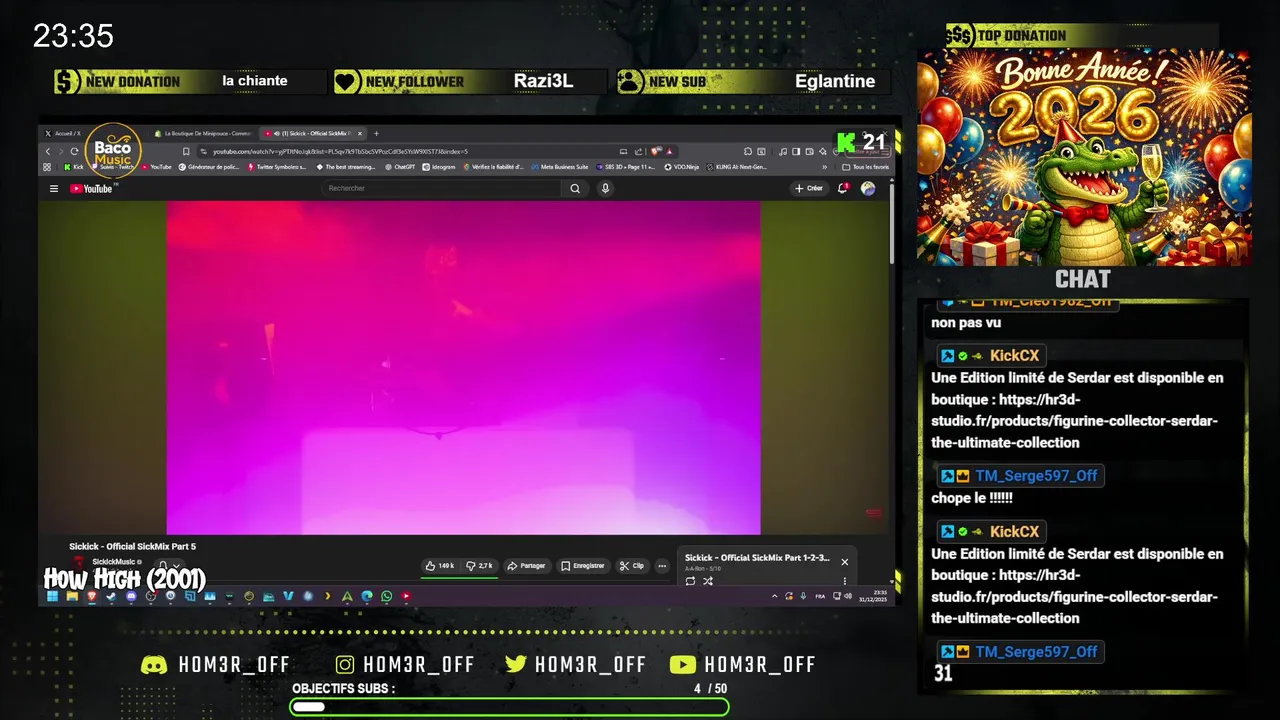
Task: Close the Sickick playlist panel
Action: (x=844, y=562)
